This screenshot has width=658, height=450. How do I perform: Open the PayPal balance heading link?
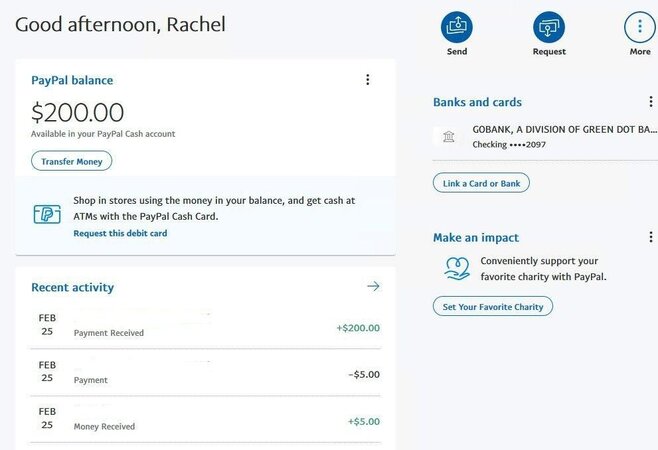[72, 80]
